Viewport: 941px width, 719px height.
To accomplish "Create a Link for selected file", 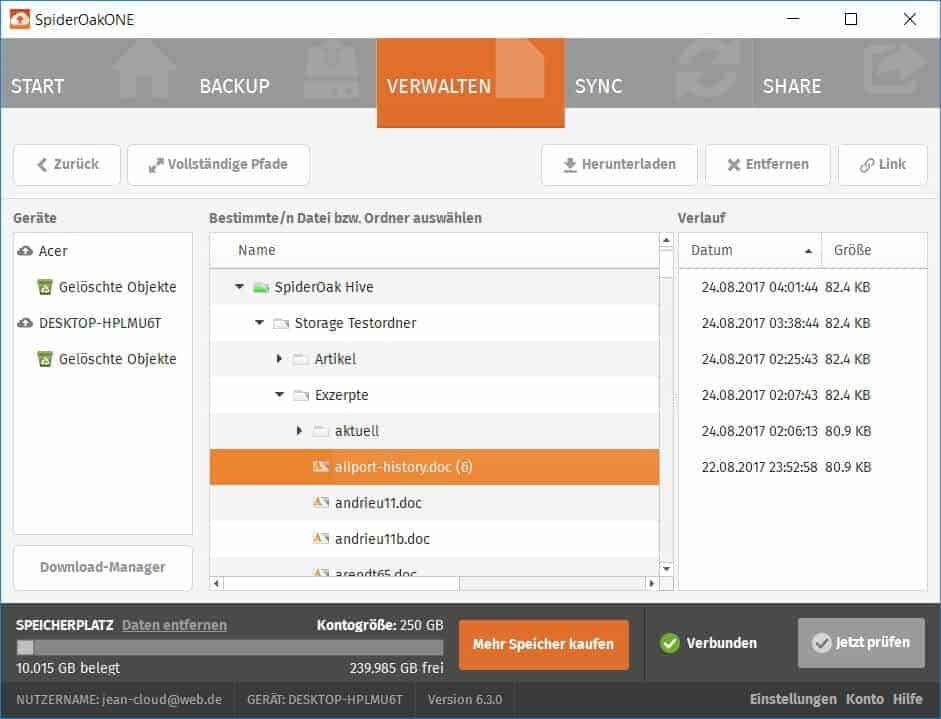I will pos(883,164).
